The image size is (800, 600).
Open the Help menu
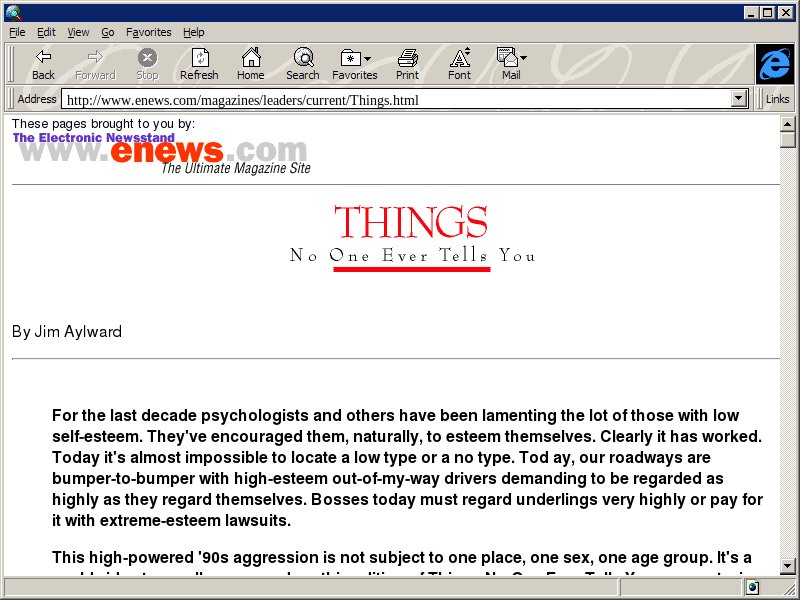pyautogui.click(x=193, y=32)
